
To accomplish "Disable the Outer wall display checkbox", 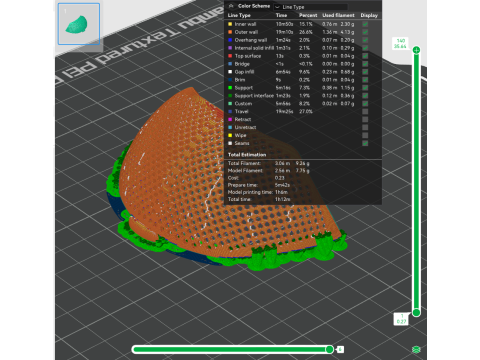I will pos(365,32).
